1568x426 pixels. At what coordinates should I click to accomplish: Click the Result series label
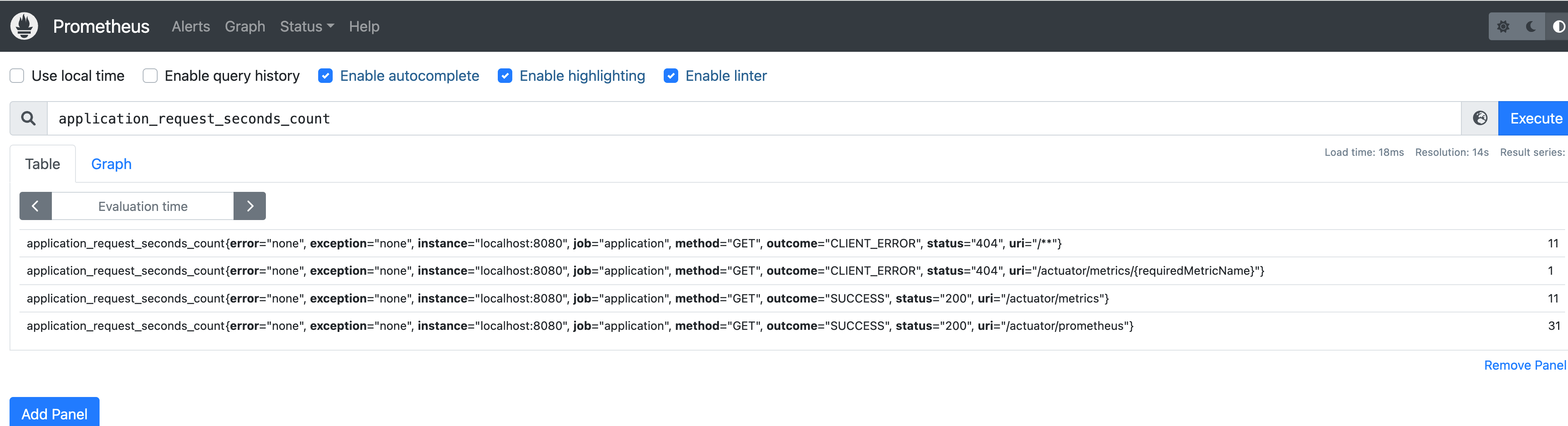(1533, 152)
